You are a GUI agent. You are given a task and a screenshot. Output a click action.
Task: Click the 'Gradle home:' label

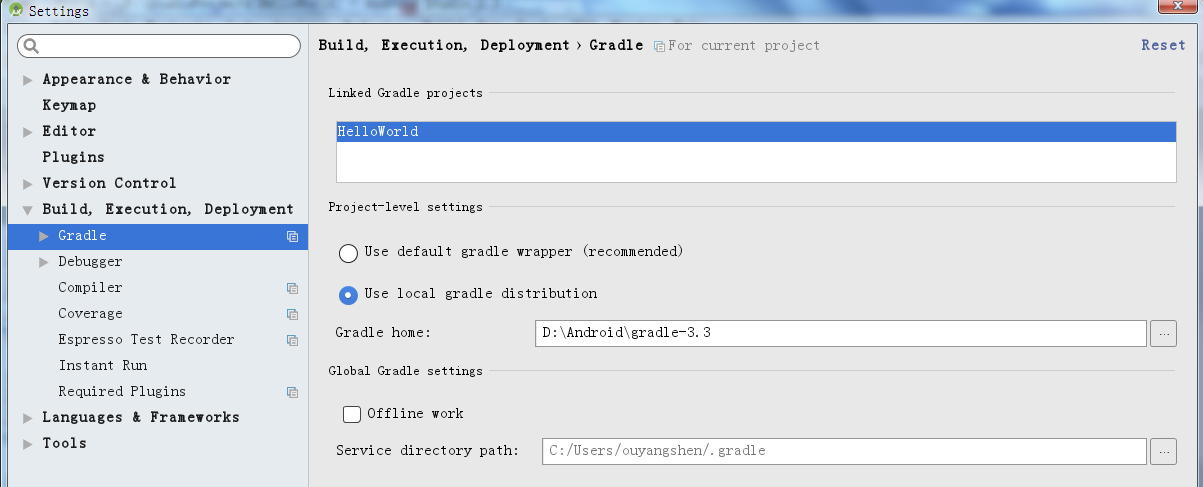point(383,333)
